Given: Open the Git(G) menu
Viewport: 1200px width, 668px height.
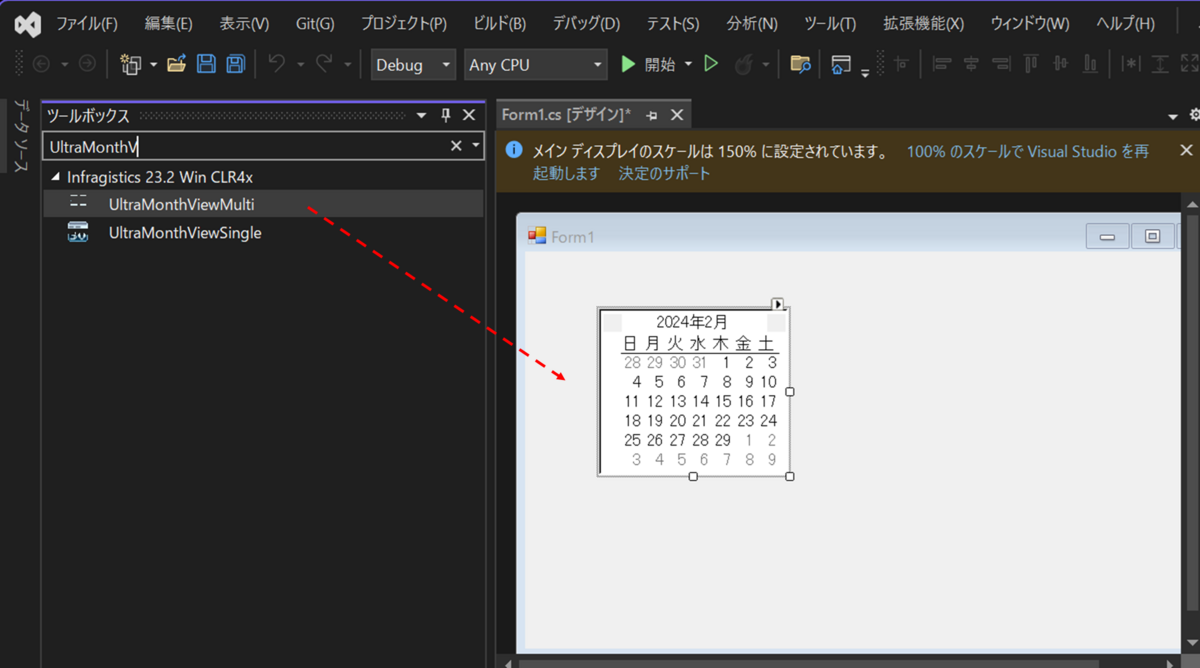Looking at the screenshot, I should click(315, 24).
